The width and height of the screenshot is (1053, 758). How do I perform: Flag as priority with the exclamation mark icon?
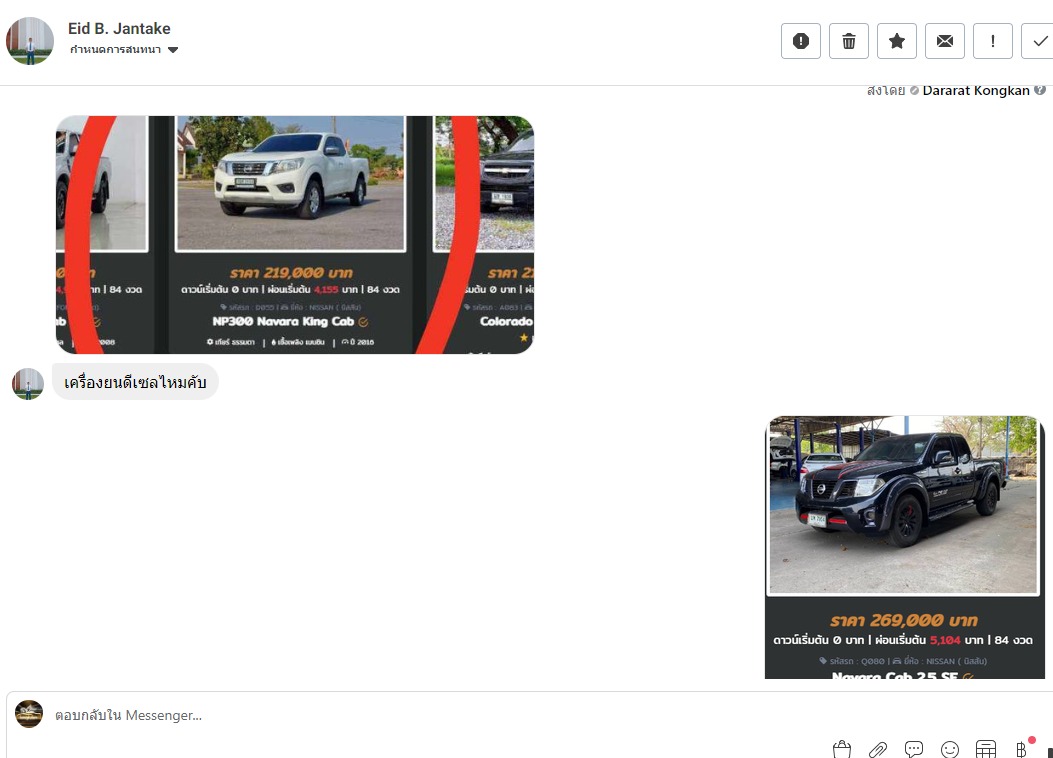point(993,41)
